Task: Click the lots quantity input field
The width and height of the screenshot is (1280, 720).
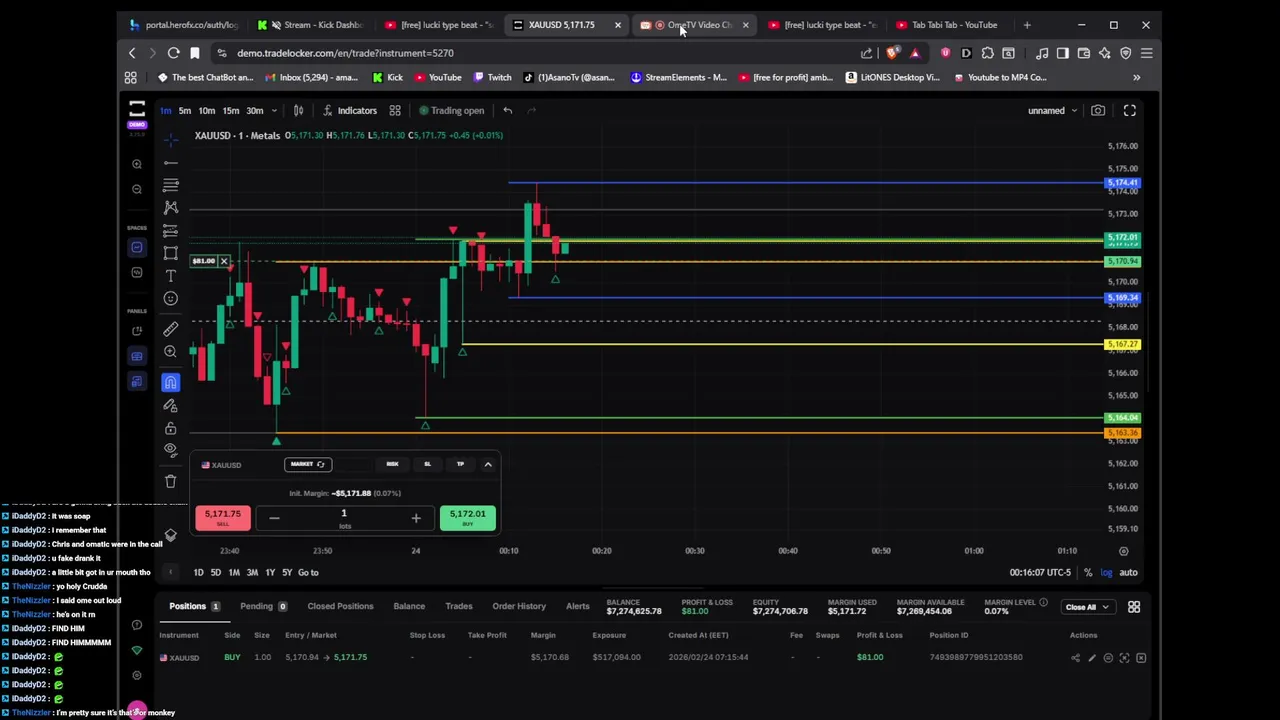Action: (344, 517)
